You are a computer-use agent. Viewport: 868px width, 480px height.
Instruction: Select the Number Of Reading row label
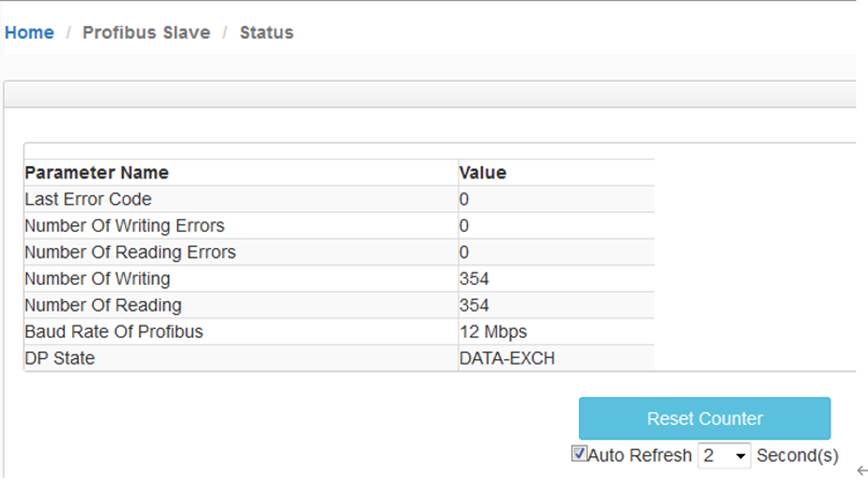(x=103, y=305)
